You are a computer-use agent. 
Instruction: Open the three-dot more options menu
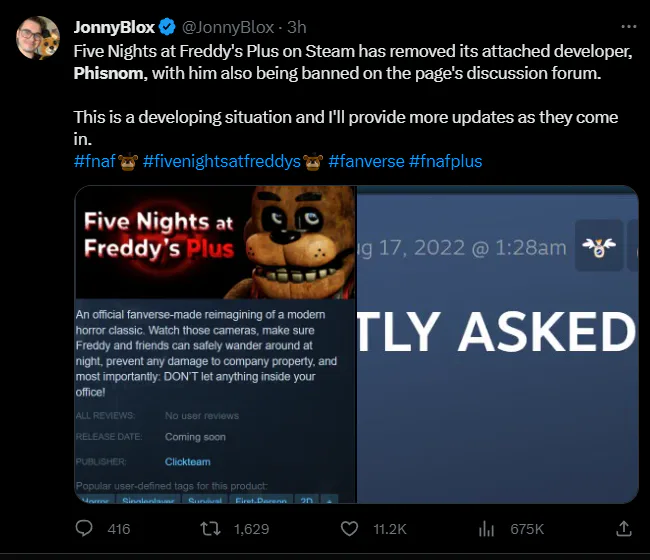628,27
